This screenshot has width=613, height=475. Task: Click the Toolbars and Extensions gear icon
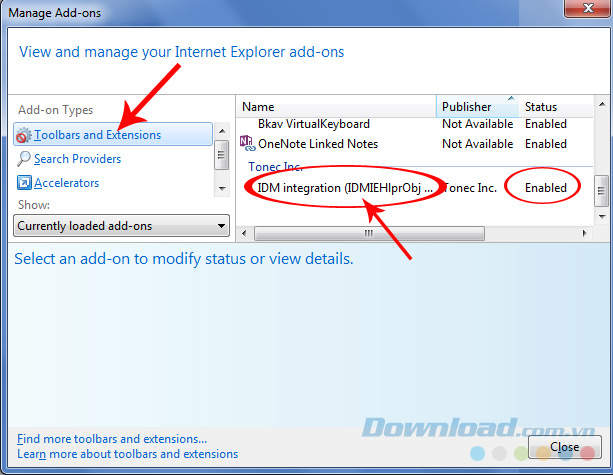coord(23,135)
